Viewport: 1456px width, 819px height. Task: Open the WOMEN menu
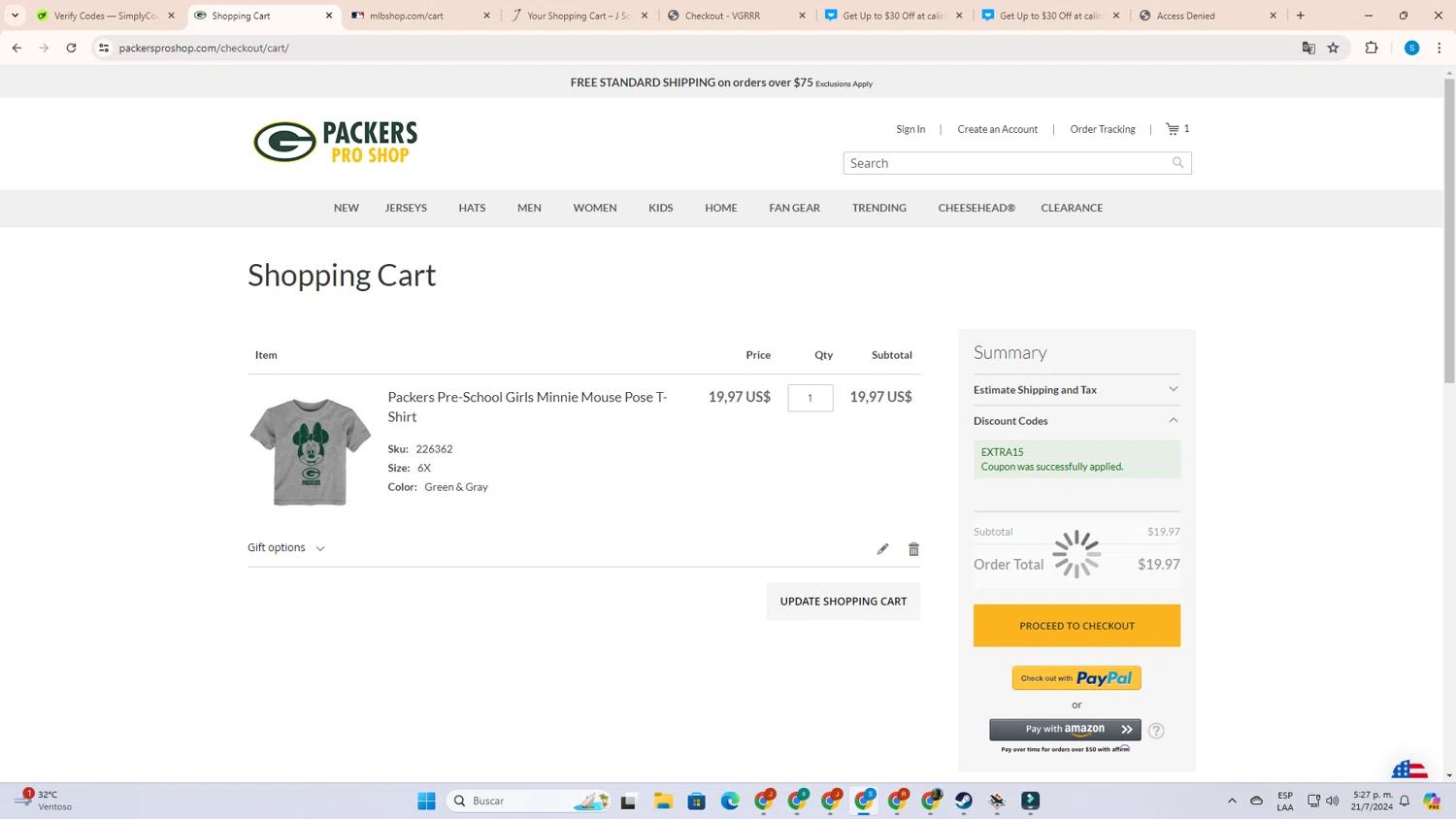click(x=595, y=208)
